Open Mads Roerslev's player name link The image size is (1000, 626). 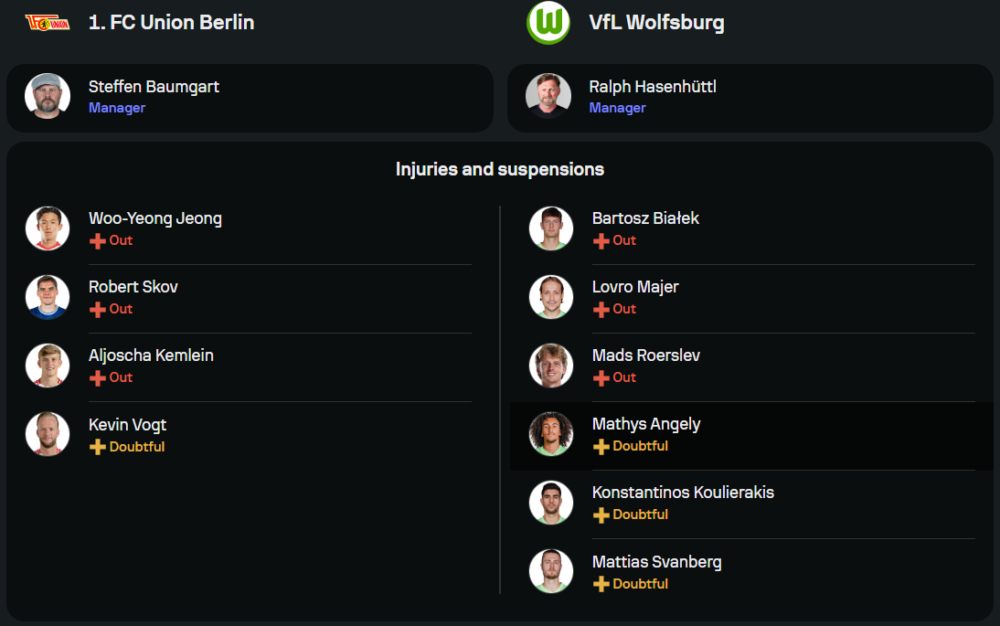pyautogui.click(x=646, y=355)
